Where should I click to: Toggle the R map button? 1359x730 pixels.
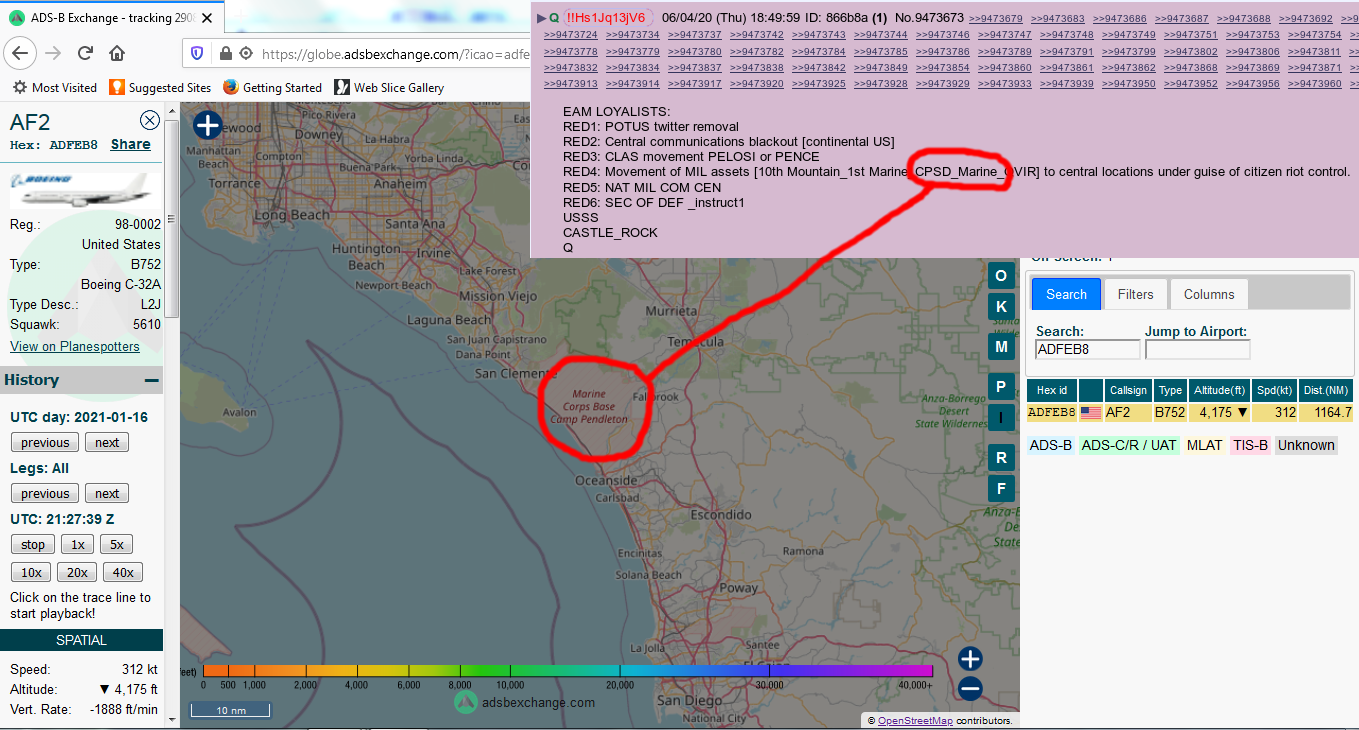click(1001, 458)
